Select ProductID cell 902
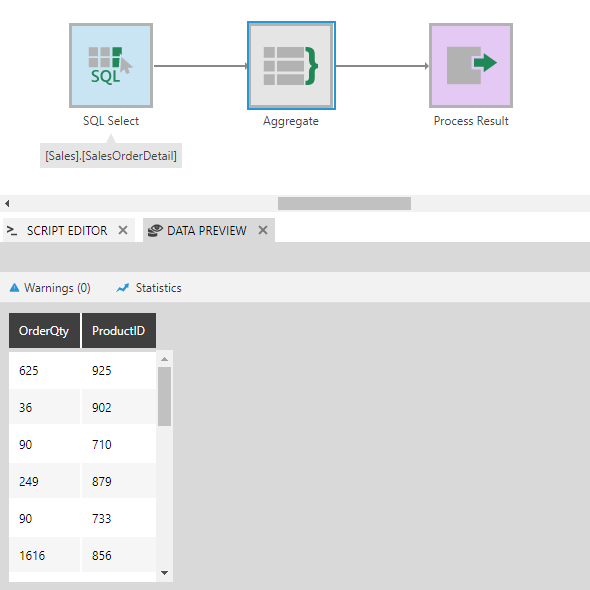The image size is (590, 590). tap(119, 408)
